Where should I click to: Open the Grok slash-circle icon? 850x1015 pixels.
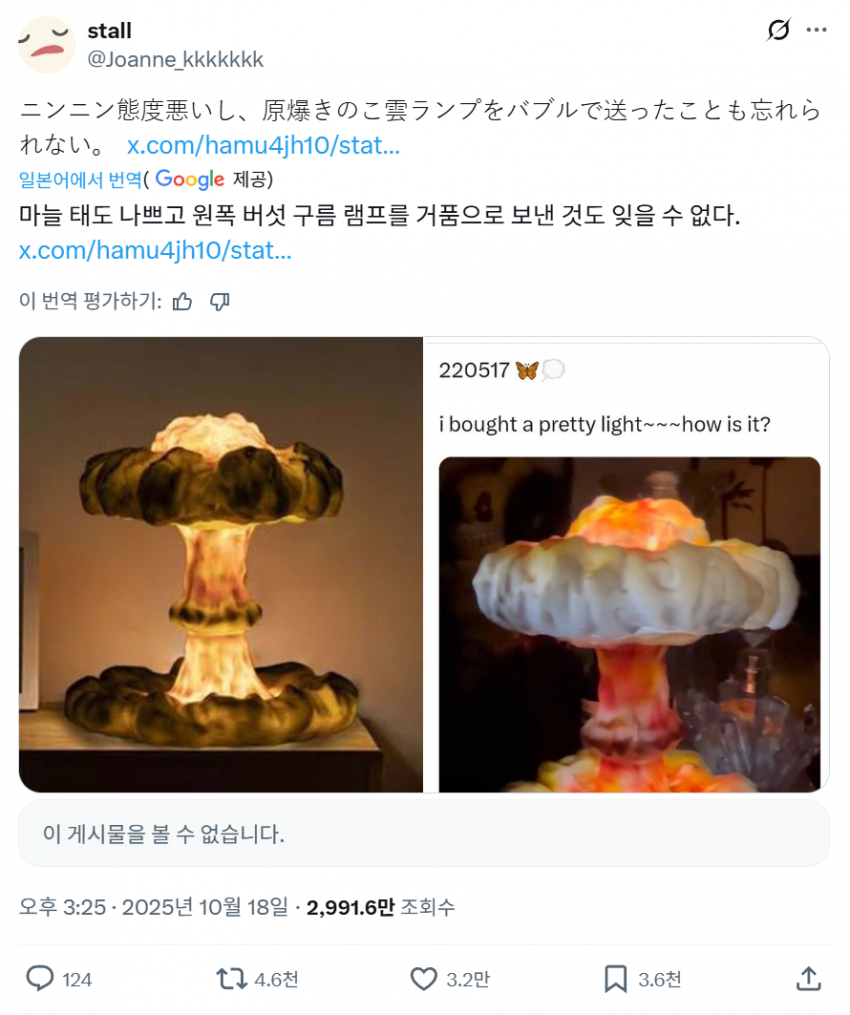(778, 29)
